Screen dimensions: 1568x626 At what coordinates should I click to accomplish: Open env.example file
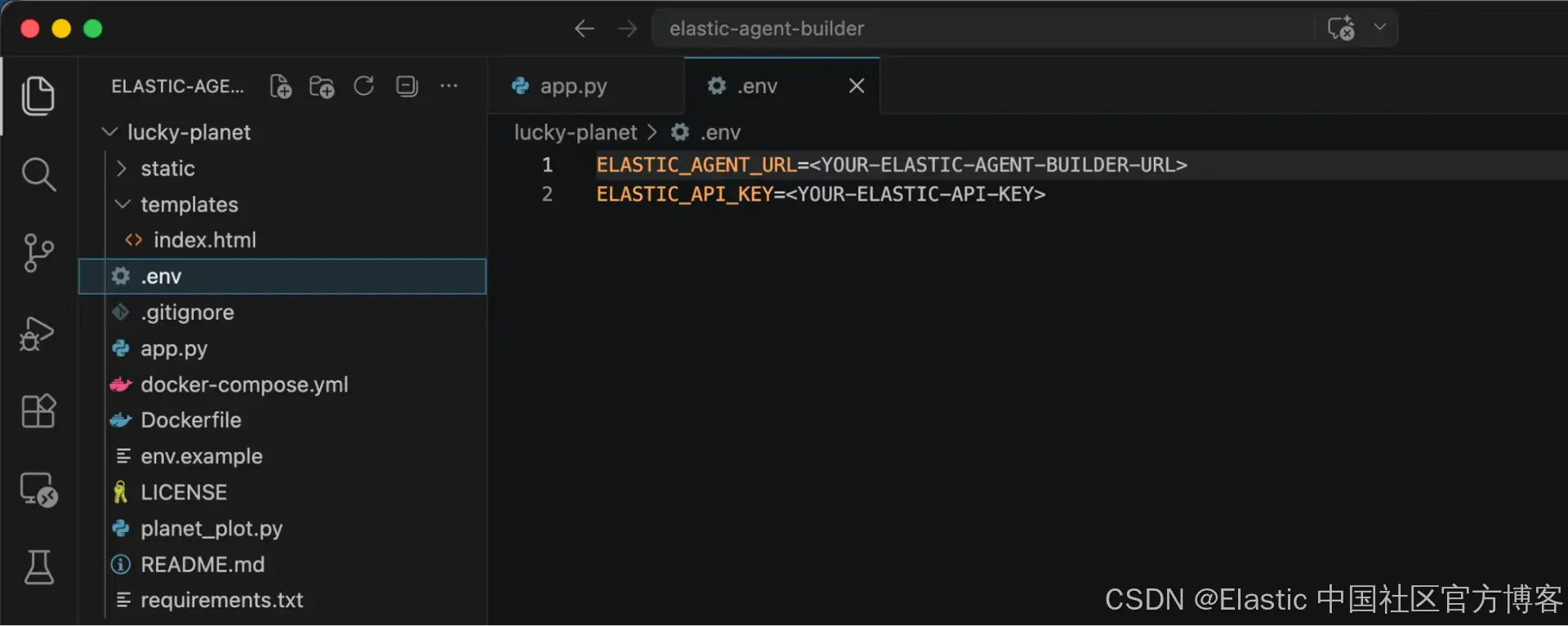point(283,456)
